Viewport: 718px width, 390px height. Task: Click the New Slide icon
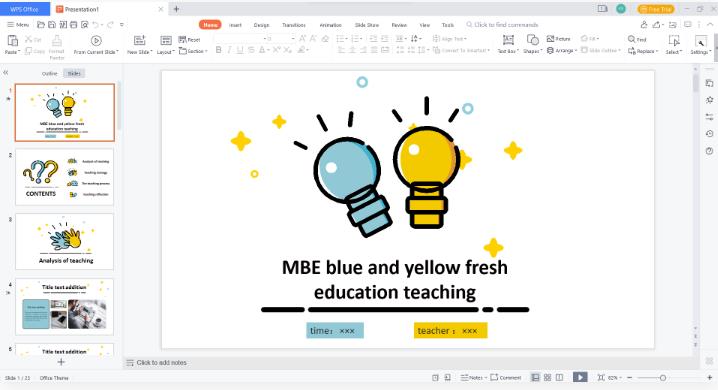139,40
